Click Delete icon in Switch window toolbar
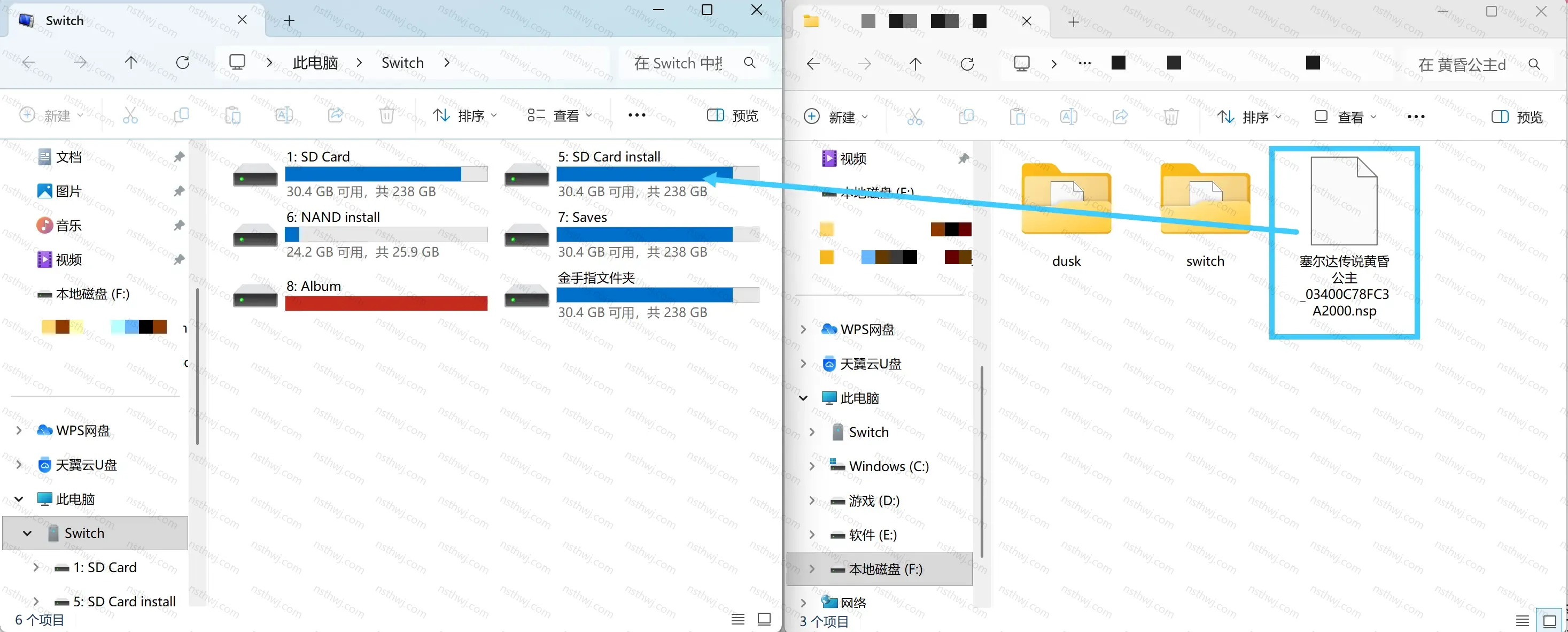The height and width of the screenshot is (632, 1568). pos(386,115)
